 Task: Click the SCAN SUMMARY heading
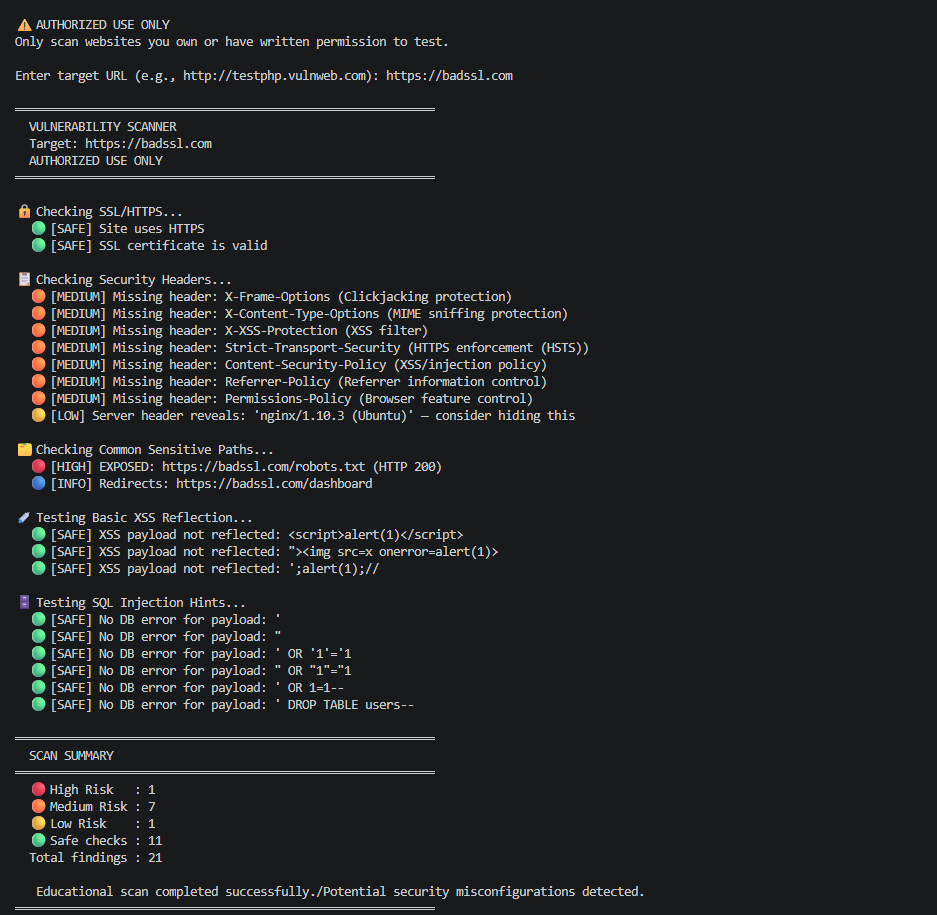pyautogui.click(x=71, y=756)
